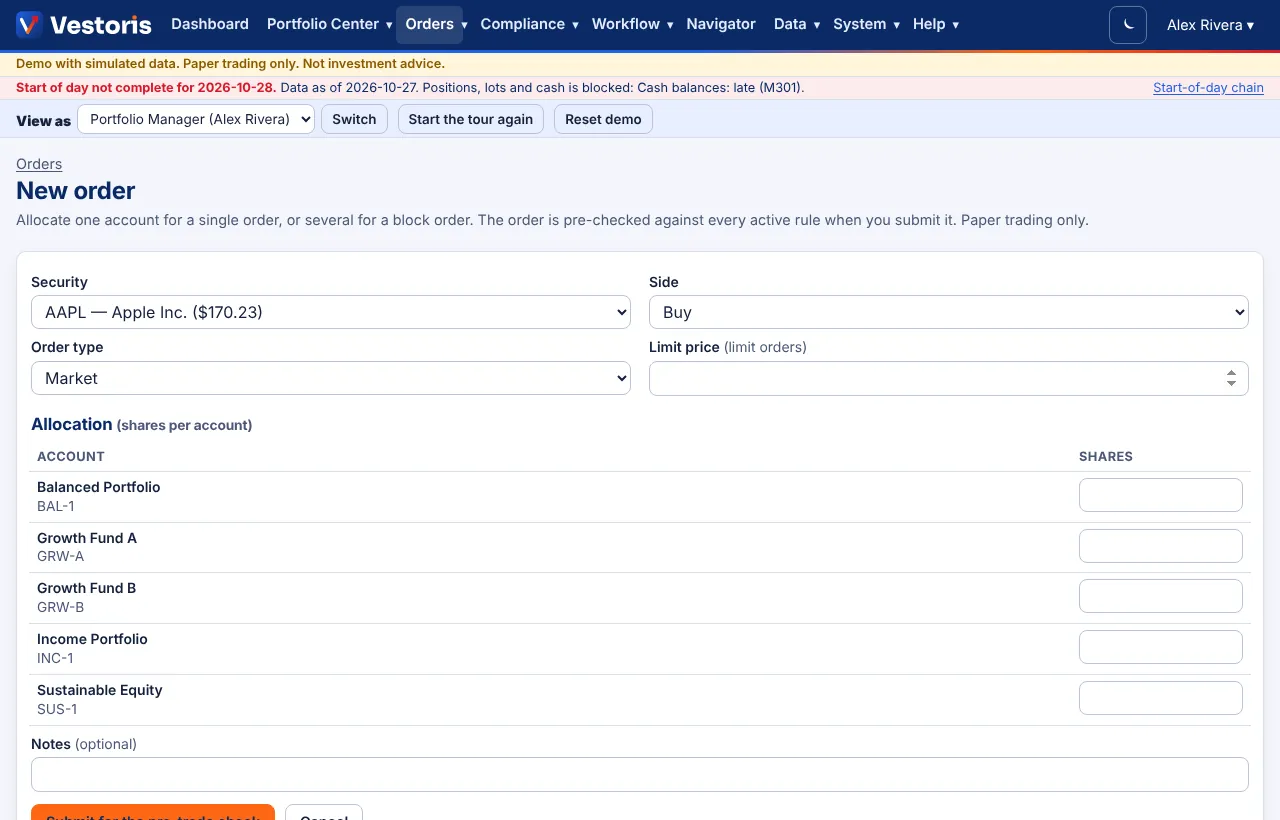
Task: Focus Sustainable Equity shares field
Action: point(1161,698)
